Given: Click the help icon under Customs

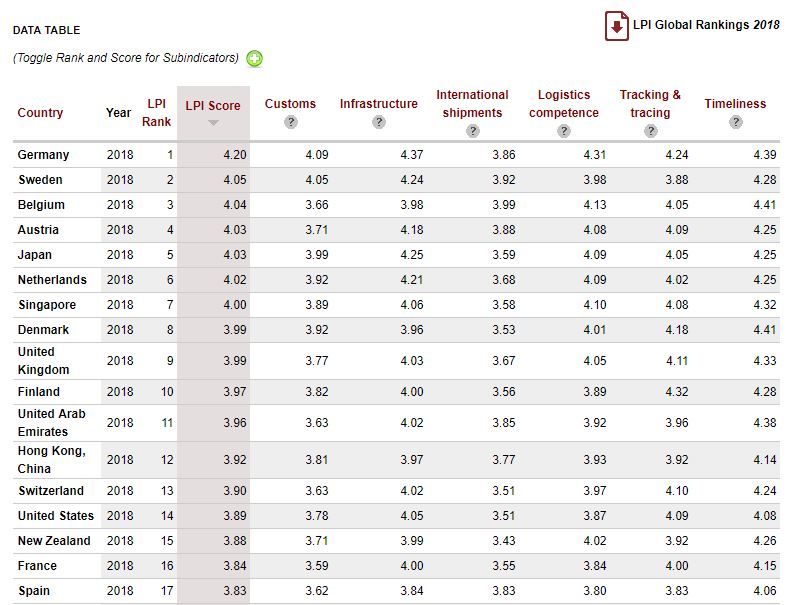Looking at the screenshot, I should click(290, 122).
